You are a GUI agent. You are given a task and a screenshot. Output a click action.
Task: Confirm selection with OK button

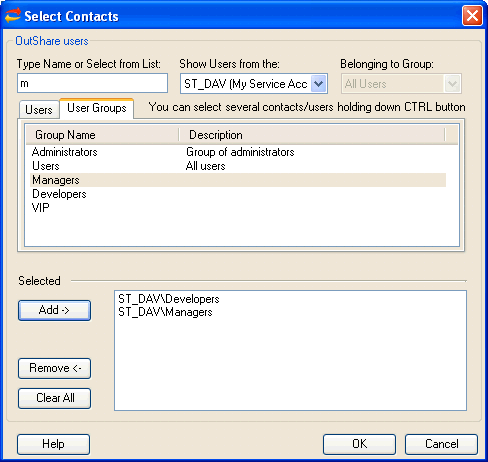click(359, 444)
